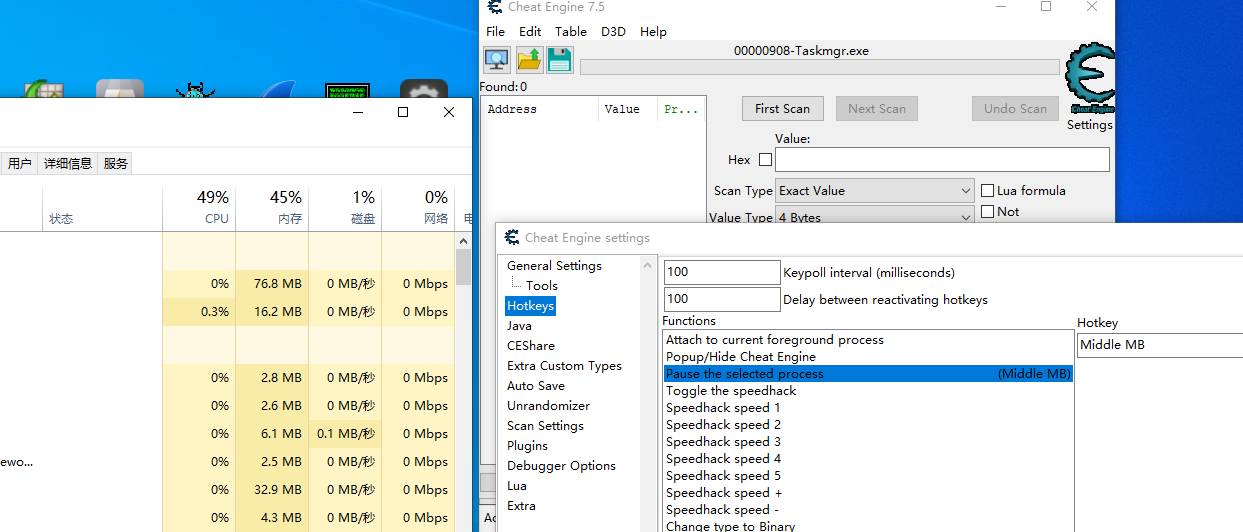Click the Cheat Engine title bar icon
The width and height of the screenshot is (1243, 532).
[494, 7]
